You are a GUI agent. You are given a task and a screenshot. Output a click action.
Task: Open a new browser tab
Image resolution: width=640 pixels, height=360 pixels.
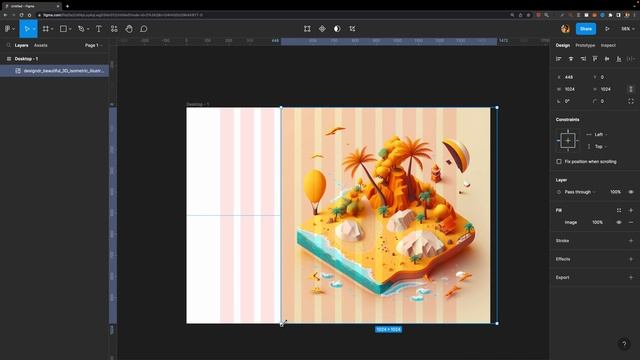pos(67,6)
